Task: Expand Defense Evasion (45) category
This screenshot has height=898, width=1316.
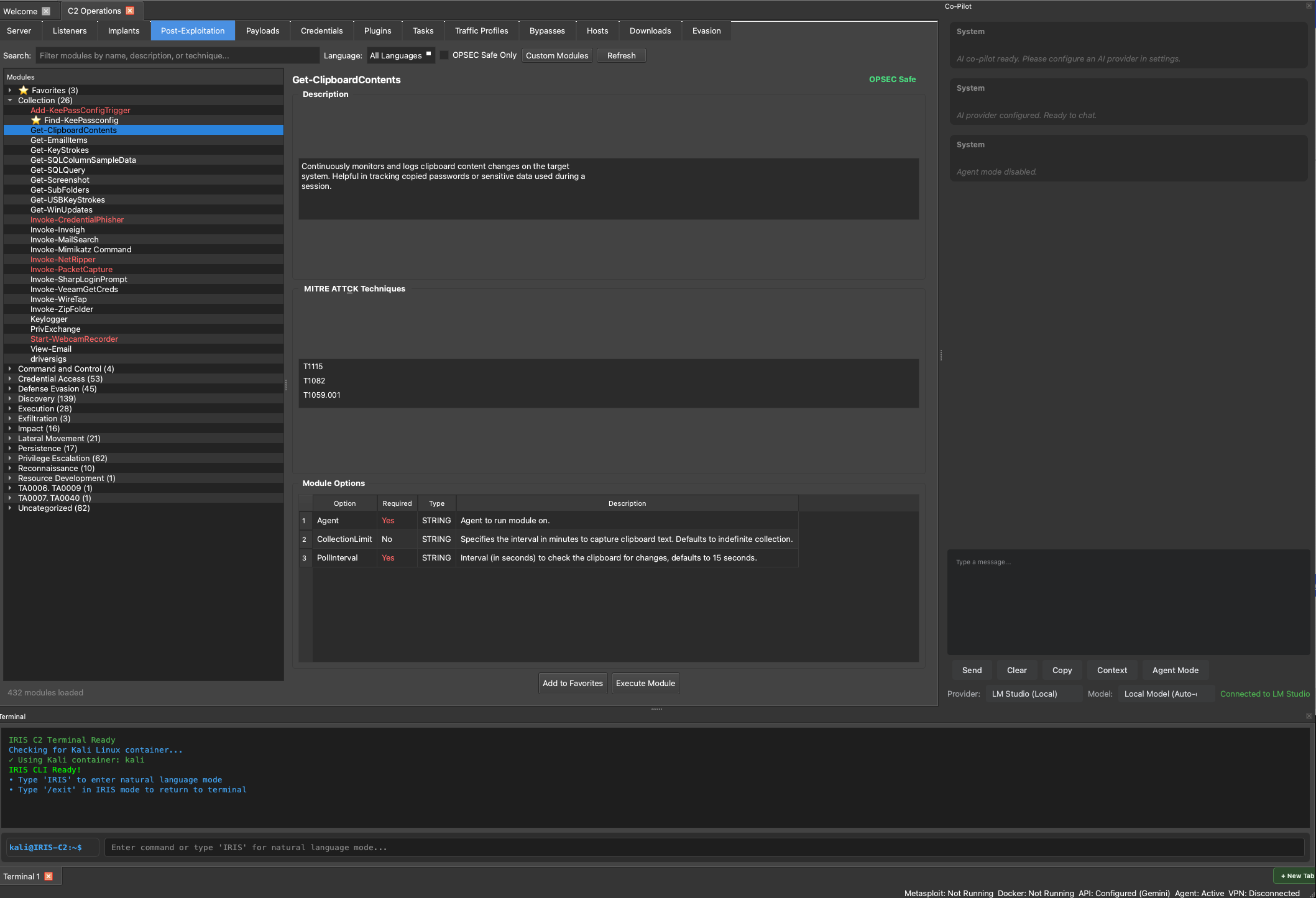Action: point(10,388)
